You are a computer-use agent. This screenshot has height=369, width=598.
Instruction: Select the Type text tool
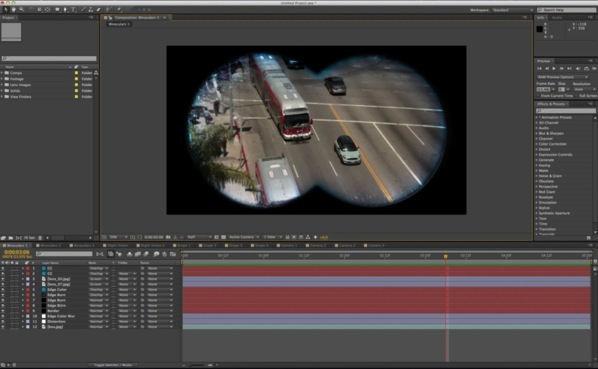[73, 10]
